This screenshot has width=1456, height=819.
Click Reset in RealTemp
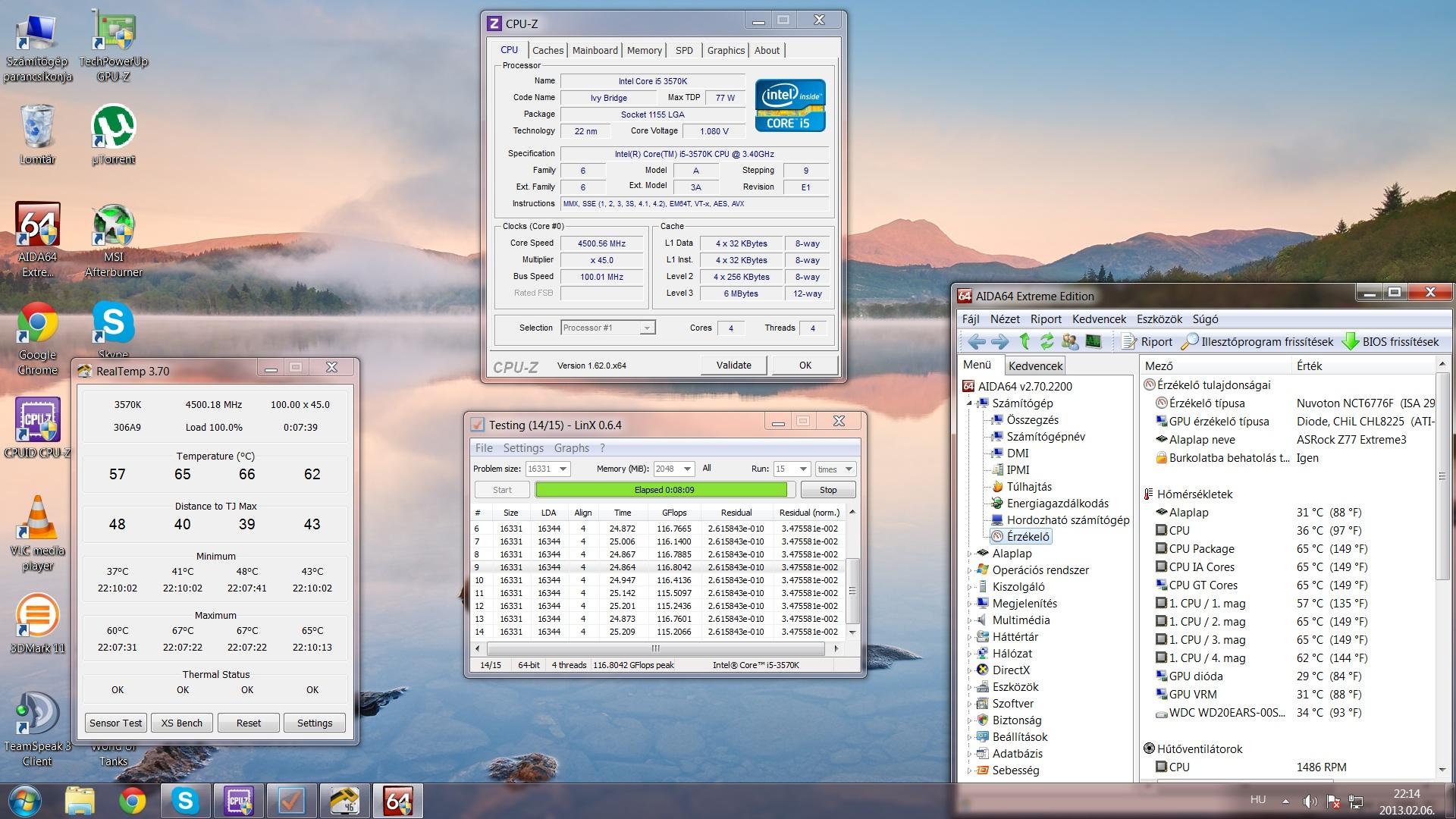pyautogui.click(x=249, y=723)
